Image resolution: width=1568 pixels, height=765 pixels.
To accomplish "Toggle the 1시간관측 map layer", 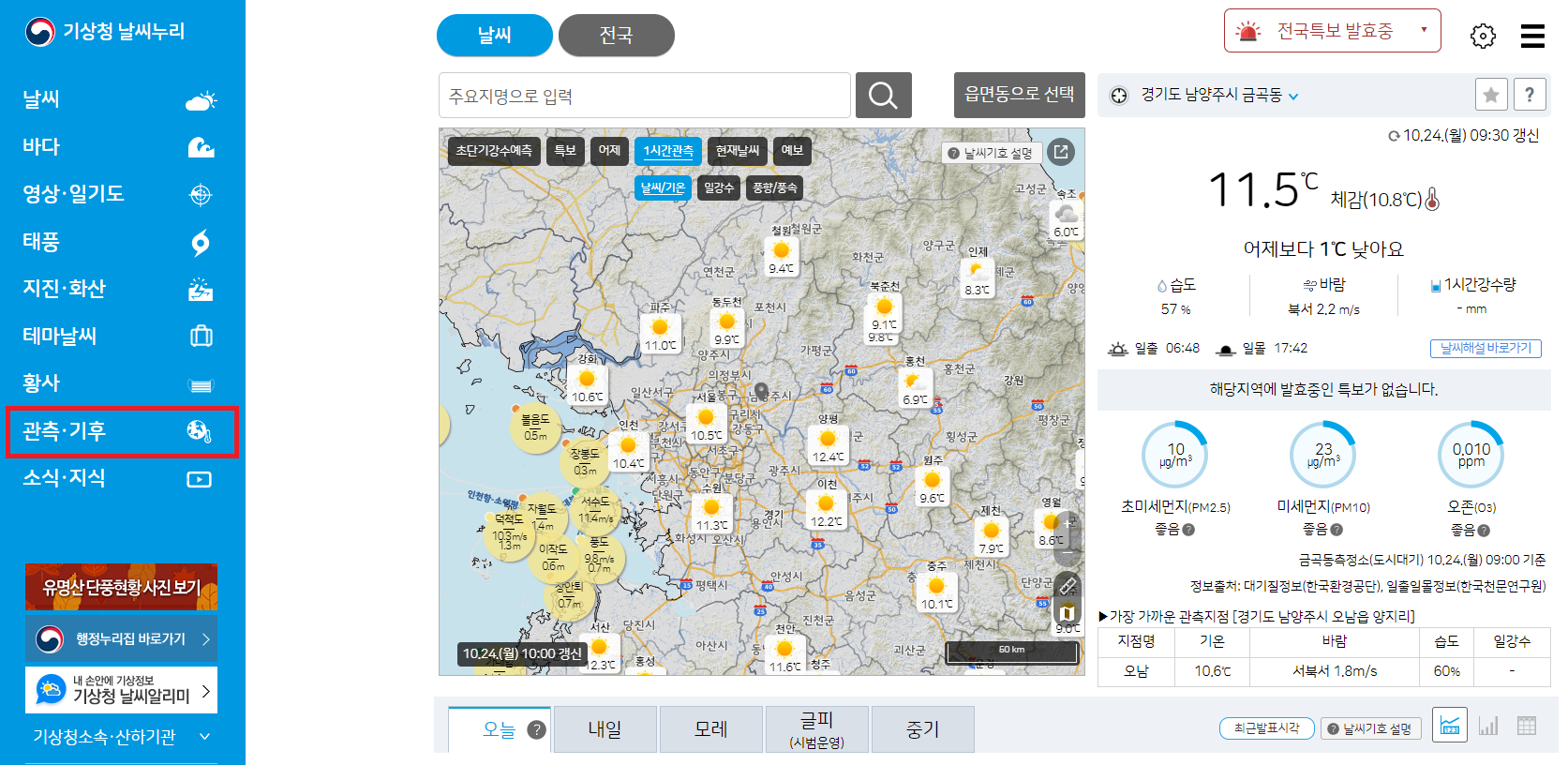I will (x=668, y=151).
